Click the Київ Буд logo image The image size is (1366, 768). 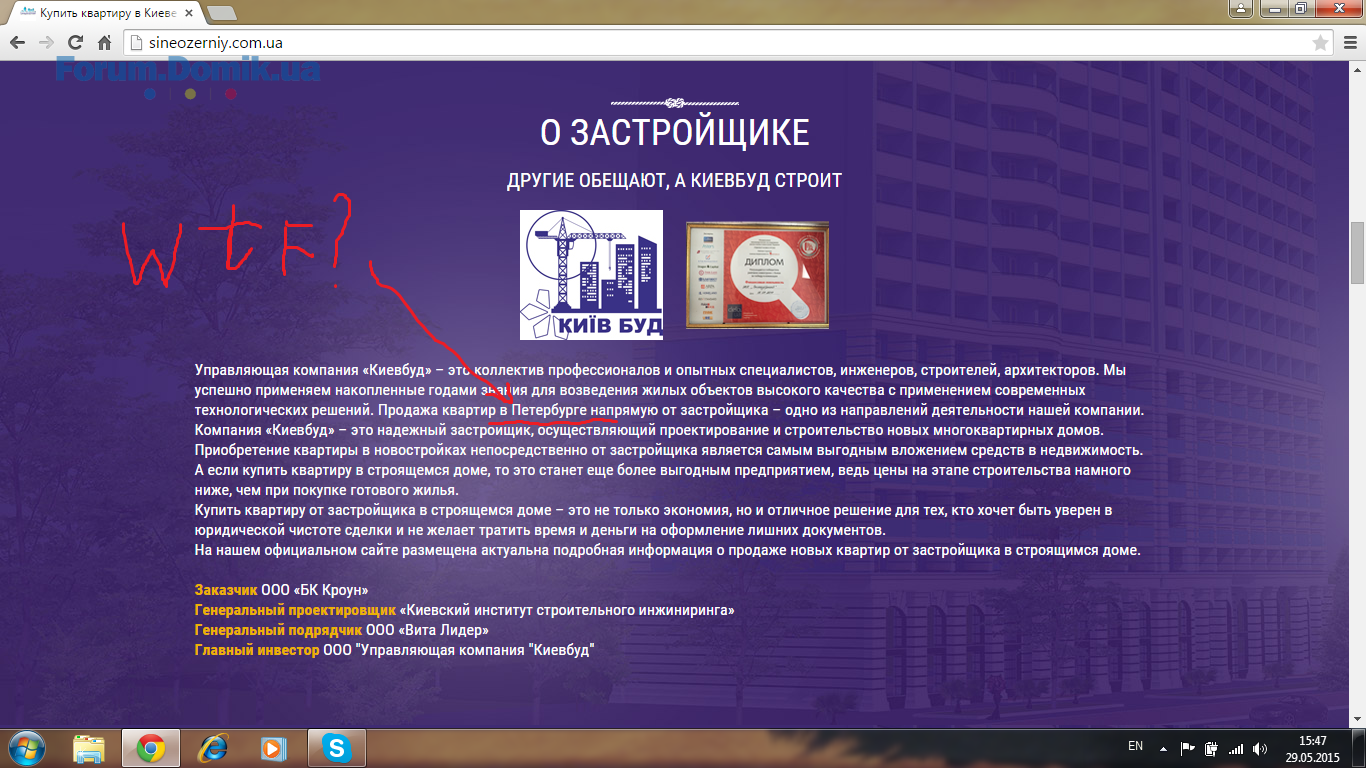coord(591,275)
